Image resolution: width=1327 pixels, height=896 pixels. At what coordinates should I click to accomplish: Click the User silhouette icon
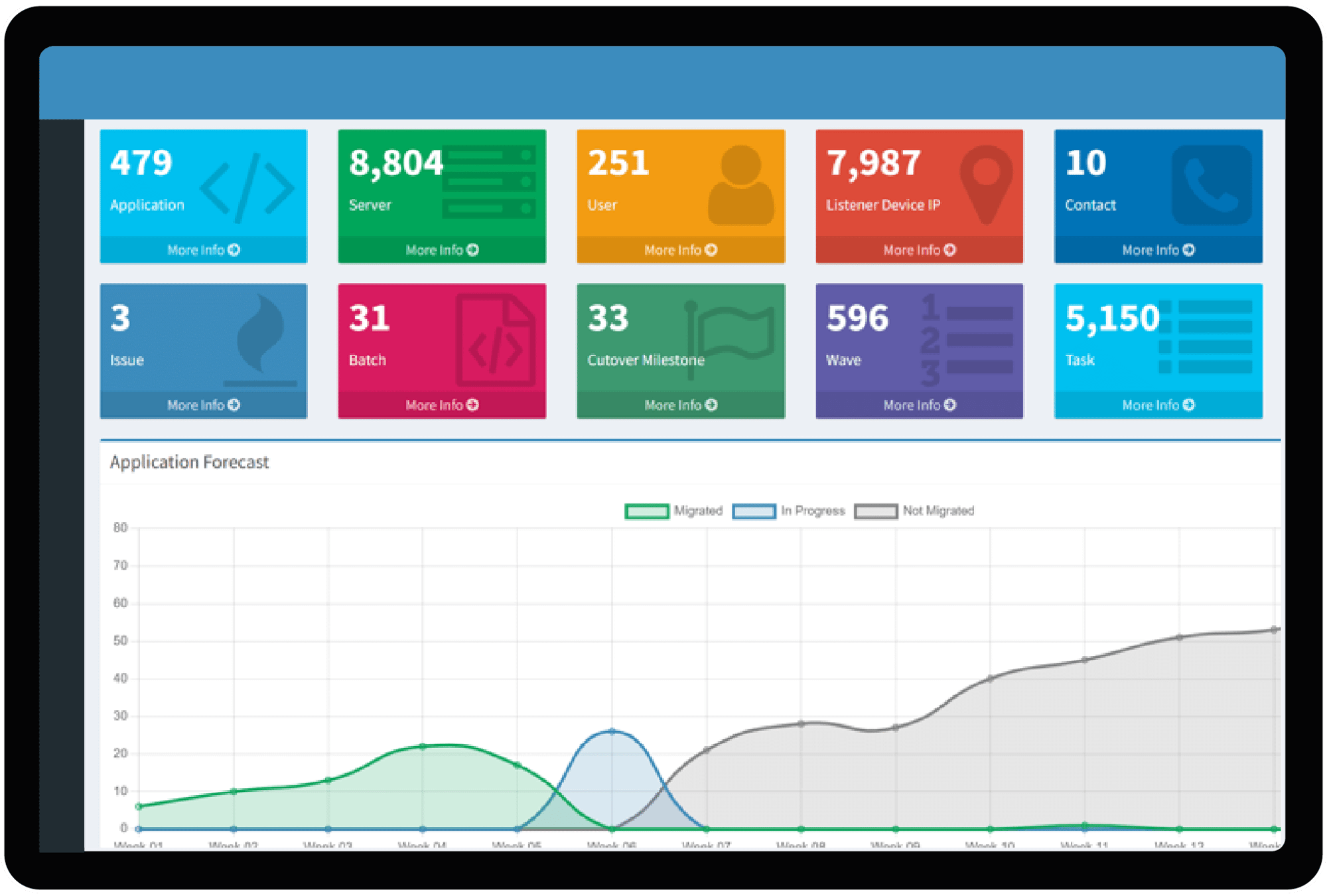(741, 185)
